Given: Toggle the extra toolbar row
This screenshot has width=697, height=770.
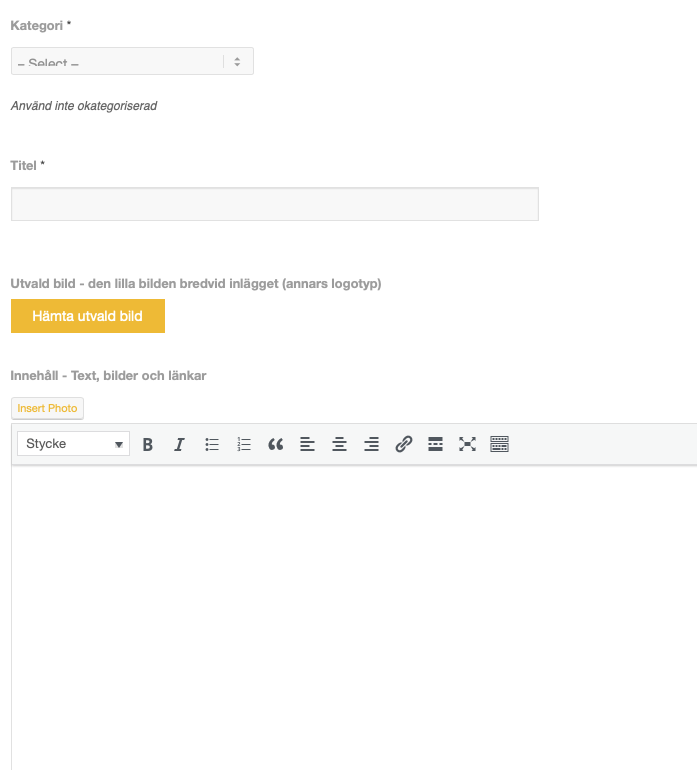Looking at the screenshot, I should 500,444.
